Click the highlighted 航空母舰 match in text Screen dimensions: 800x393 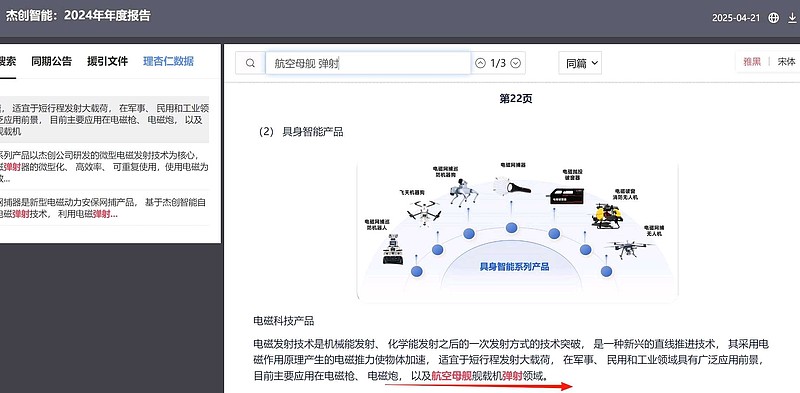451,377
